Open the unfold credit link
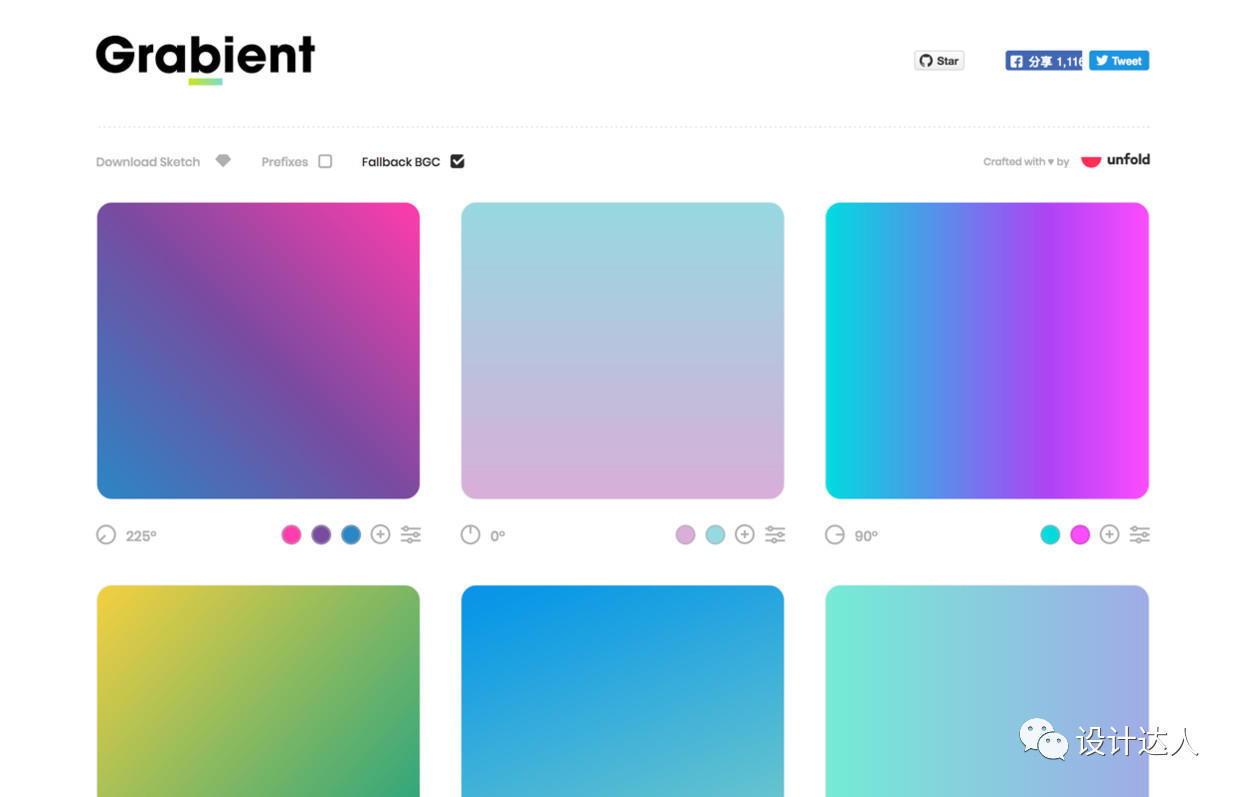This screenshot has height=797, width=1240. [1116, 160]
